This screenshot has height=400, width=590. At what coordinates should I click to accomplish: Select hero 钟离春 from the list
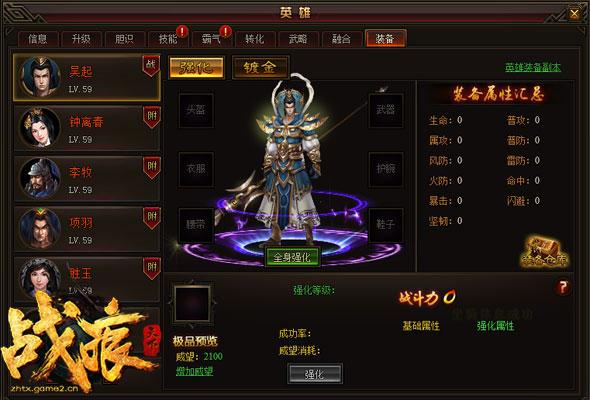[87, 128]
